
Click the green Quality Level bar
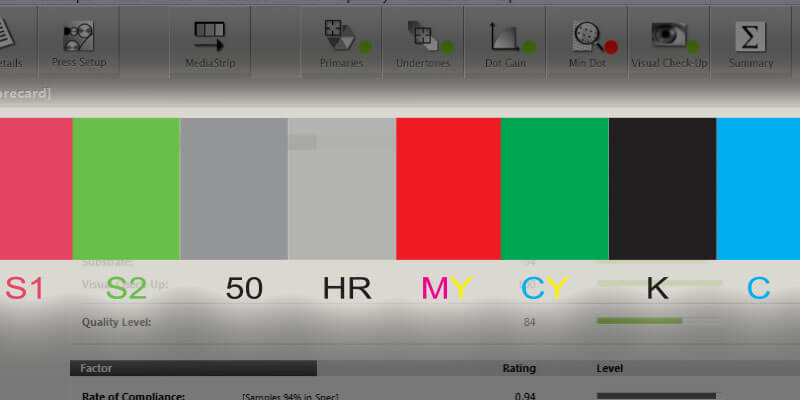[640, 321]
